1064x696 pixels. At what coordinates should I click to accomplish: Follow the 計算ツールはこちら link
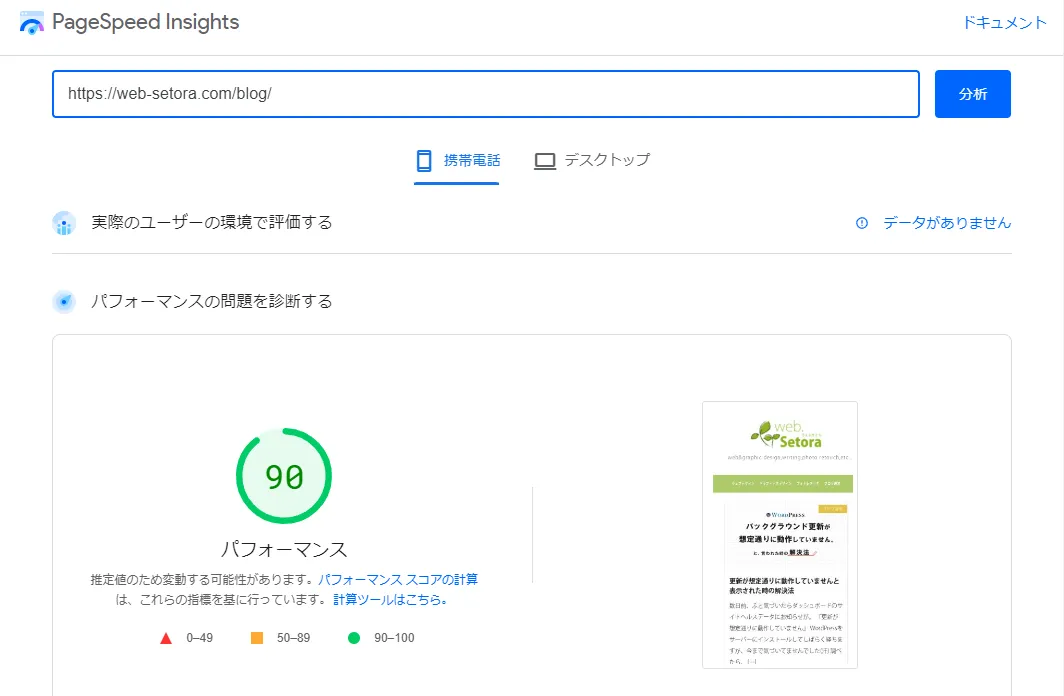(390, 600)
